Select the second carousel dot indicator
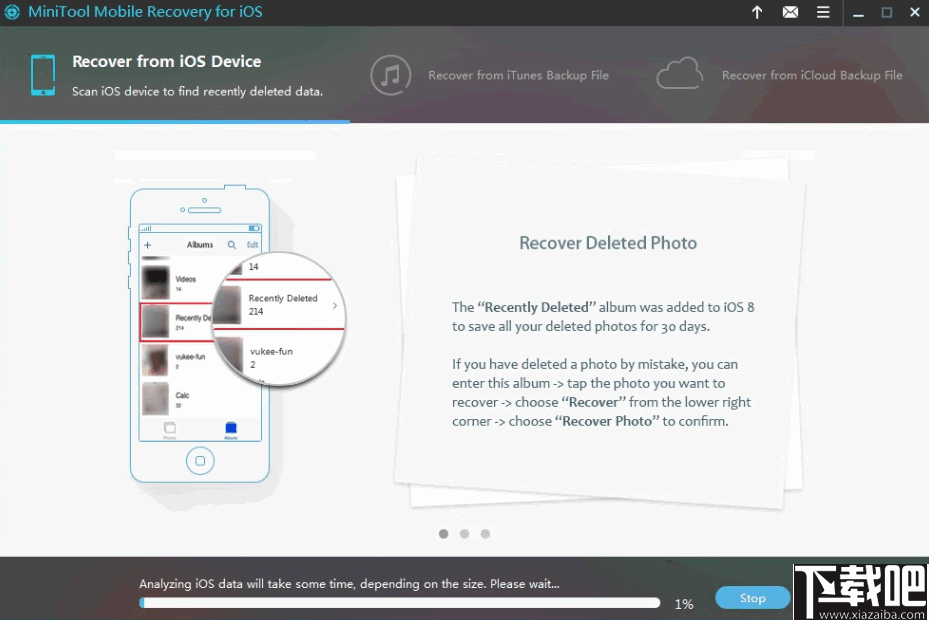Viewport: 929px width, 620px height. 464,534
